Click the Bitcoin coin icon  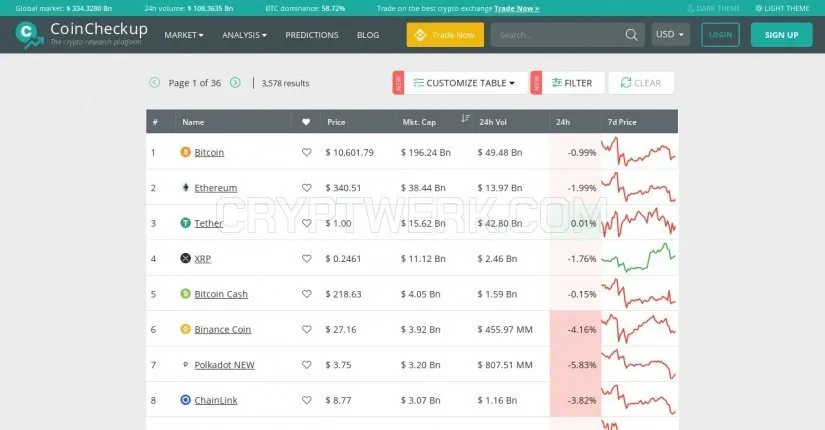(x=185, y=152)
